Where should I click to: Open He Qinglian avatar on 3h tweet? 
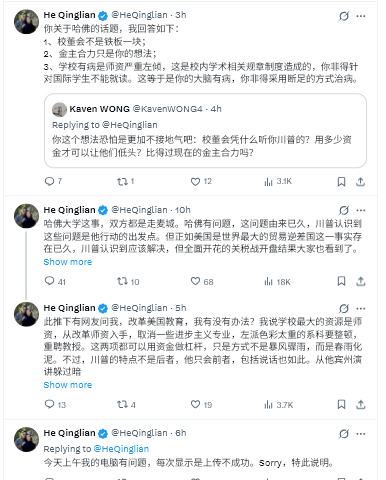[26, 22]
